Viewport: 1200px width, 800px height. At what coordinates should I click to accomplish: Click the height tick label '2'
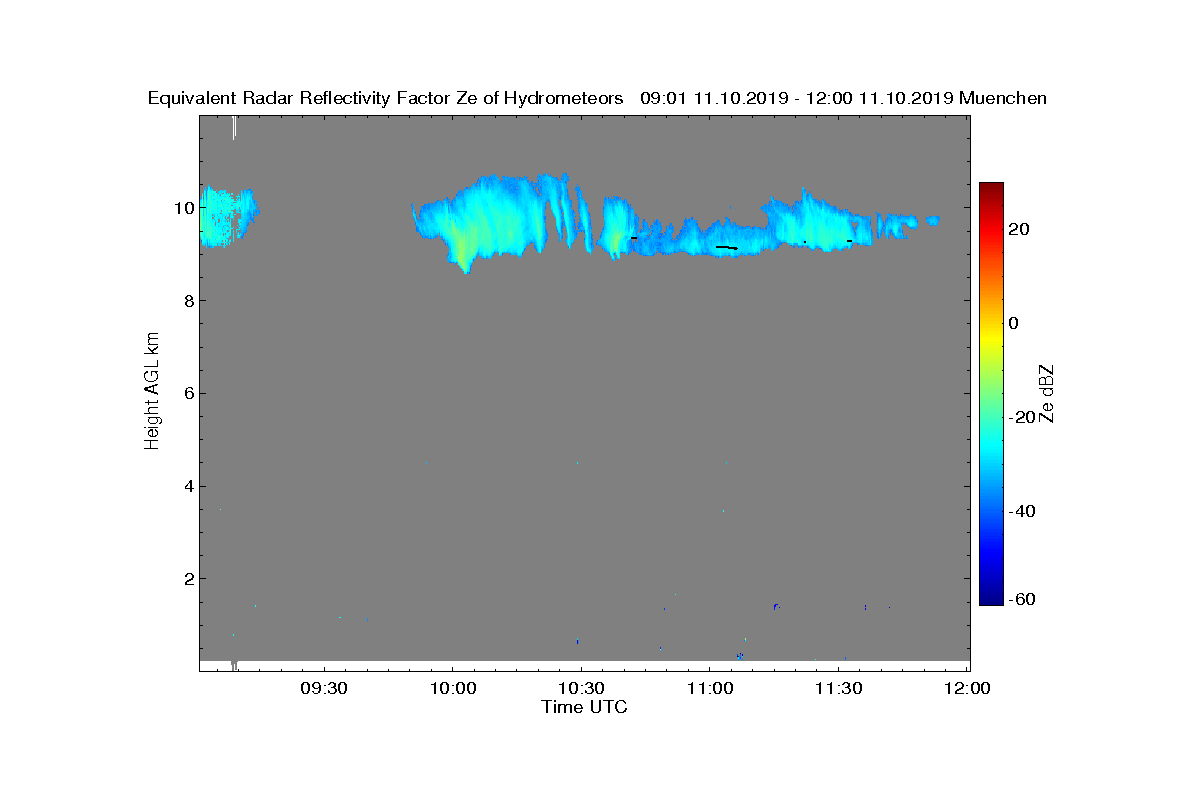pyautogui.click(x=187, y=578)
